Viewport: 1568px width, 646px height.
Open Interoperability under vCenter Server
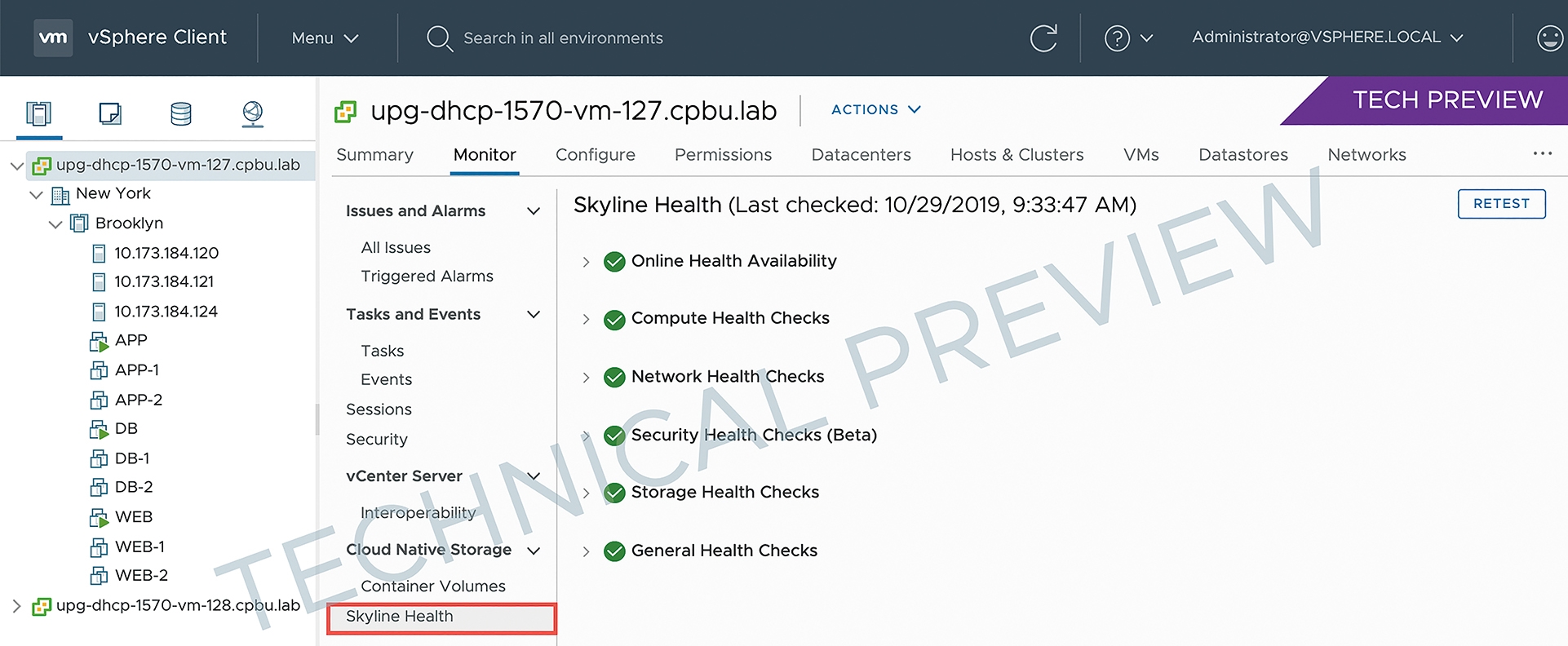tap(418, 513)
